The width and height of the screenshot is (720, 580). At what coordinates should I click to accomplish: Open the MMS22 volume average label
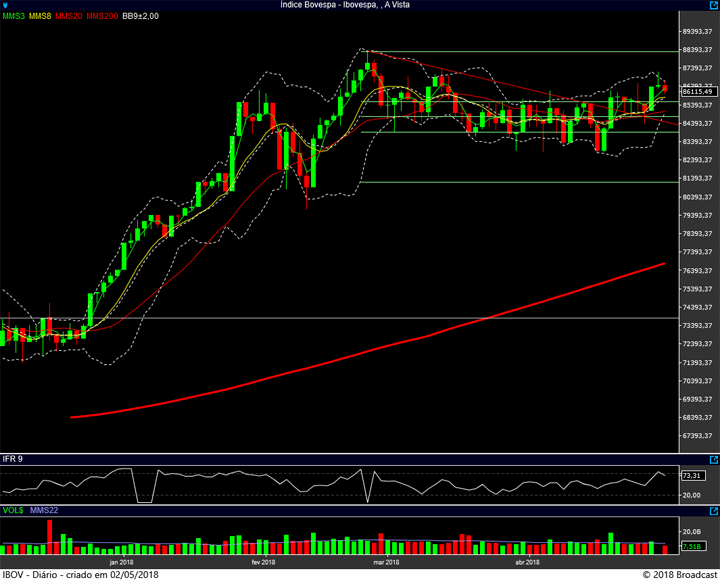[45, 509]
